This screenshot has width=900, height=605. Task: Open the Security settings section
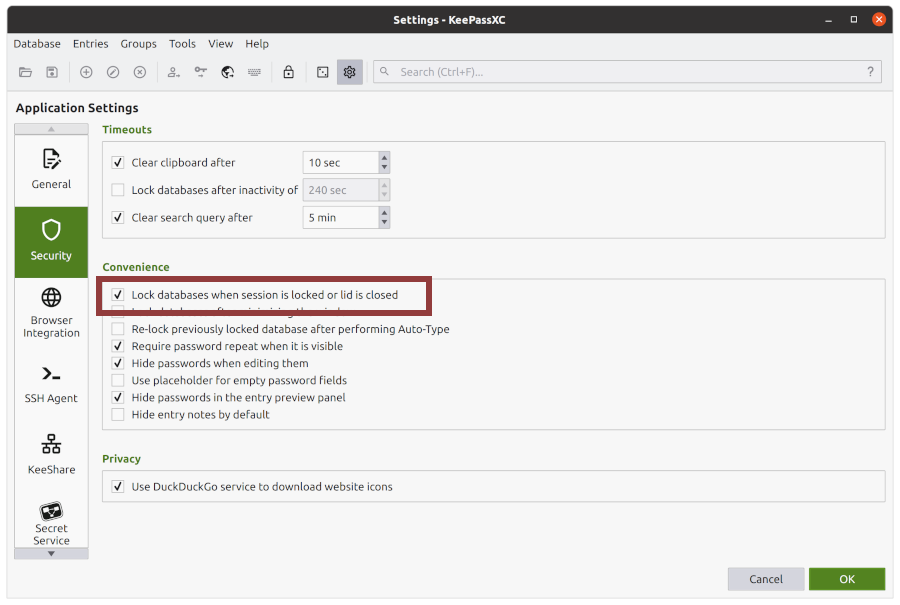click(51, 242)
